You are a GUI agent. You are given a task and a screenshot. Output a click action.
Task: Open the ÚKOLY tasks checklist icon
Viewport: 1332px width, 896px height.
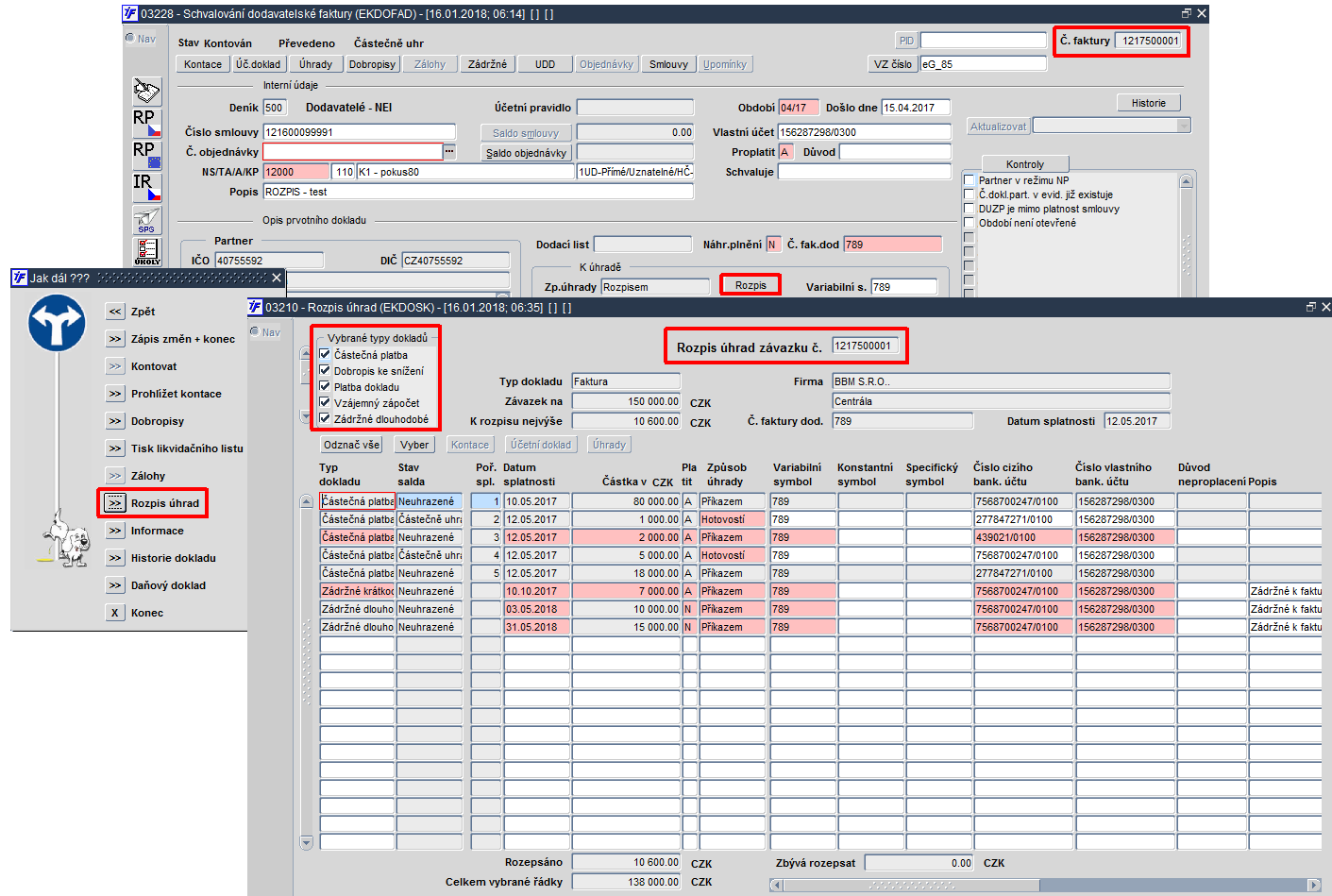point(147,251)
